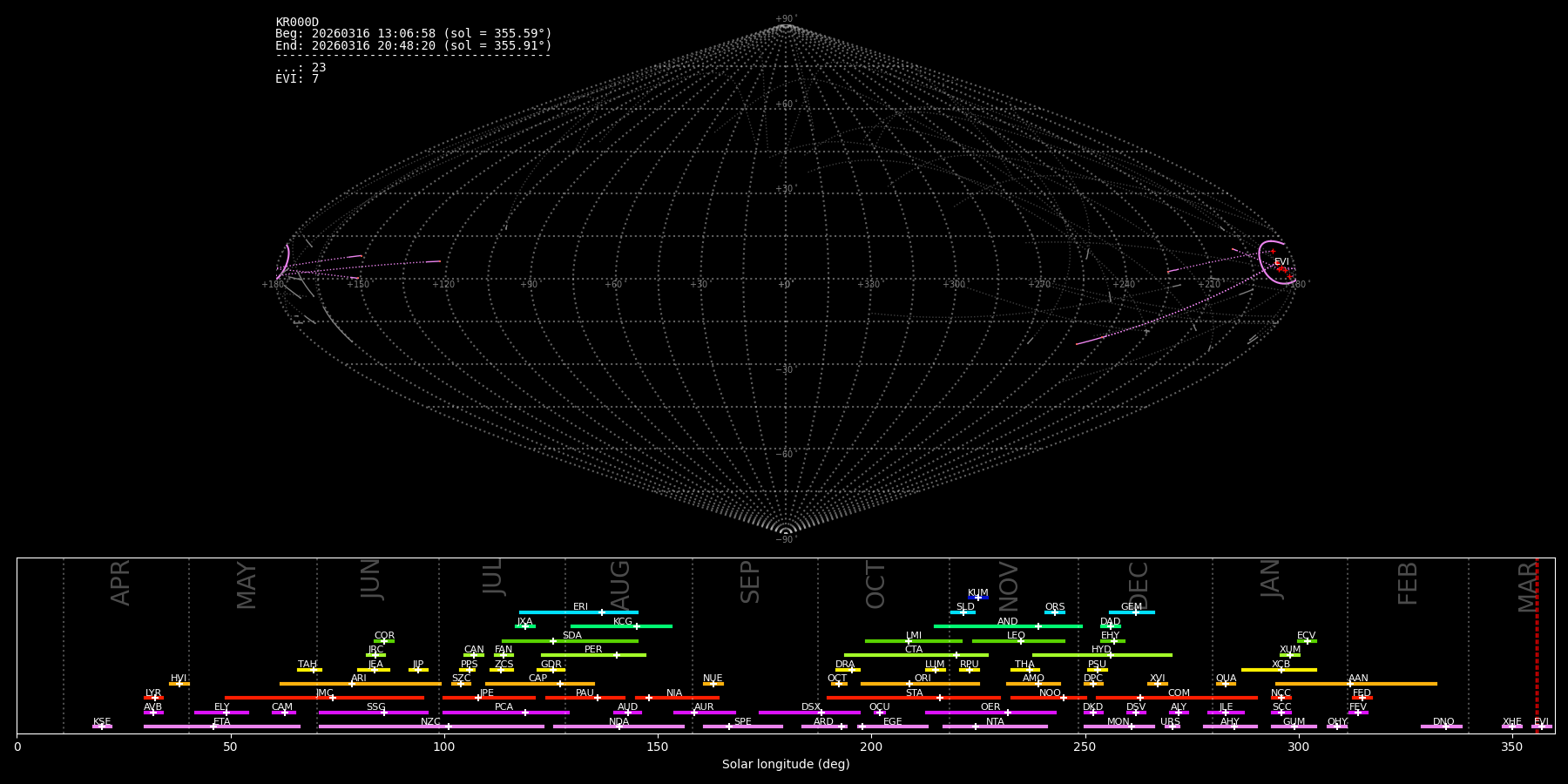Viewport: 1568px width, 784px height.
Task: Click the AAN orange shower bar
Action: 1356,684
